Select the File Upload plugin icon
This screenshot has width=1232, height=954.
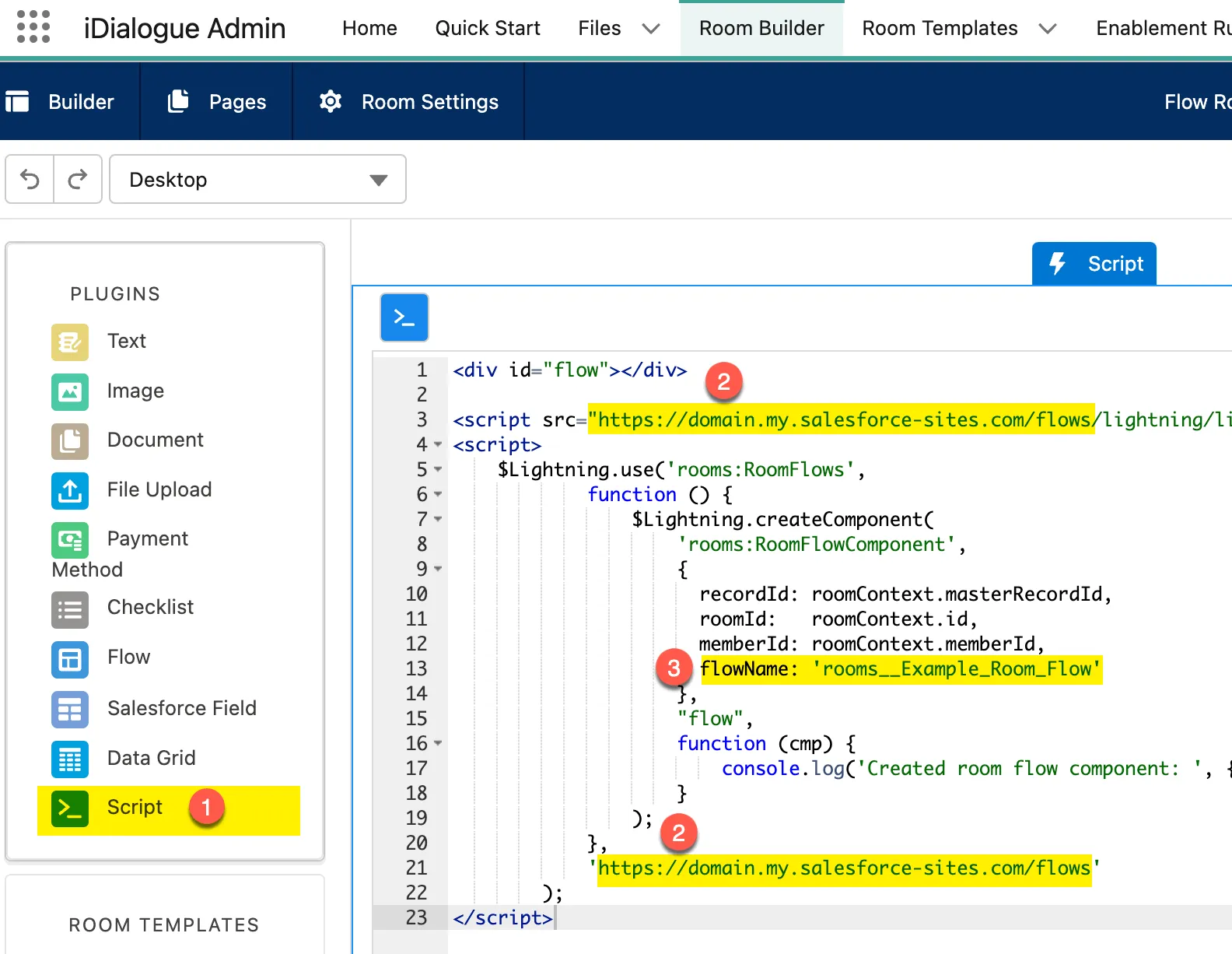70,490
